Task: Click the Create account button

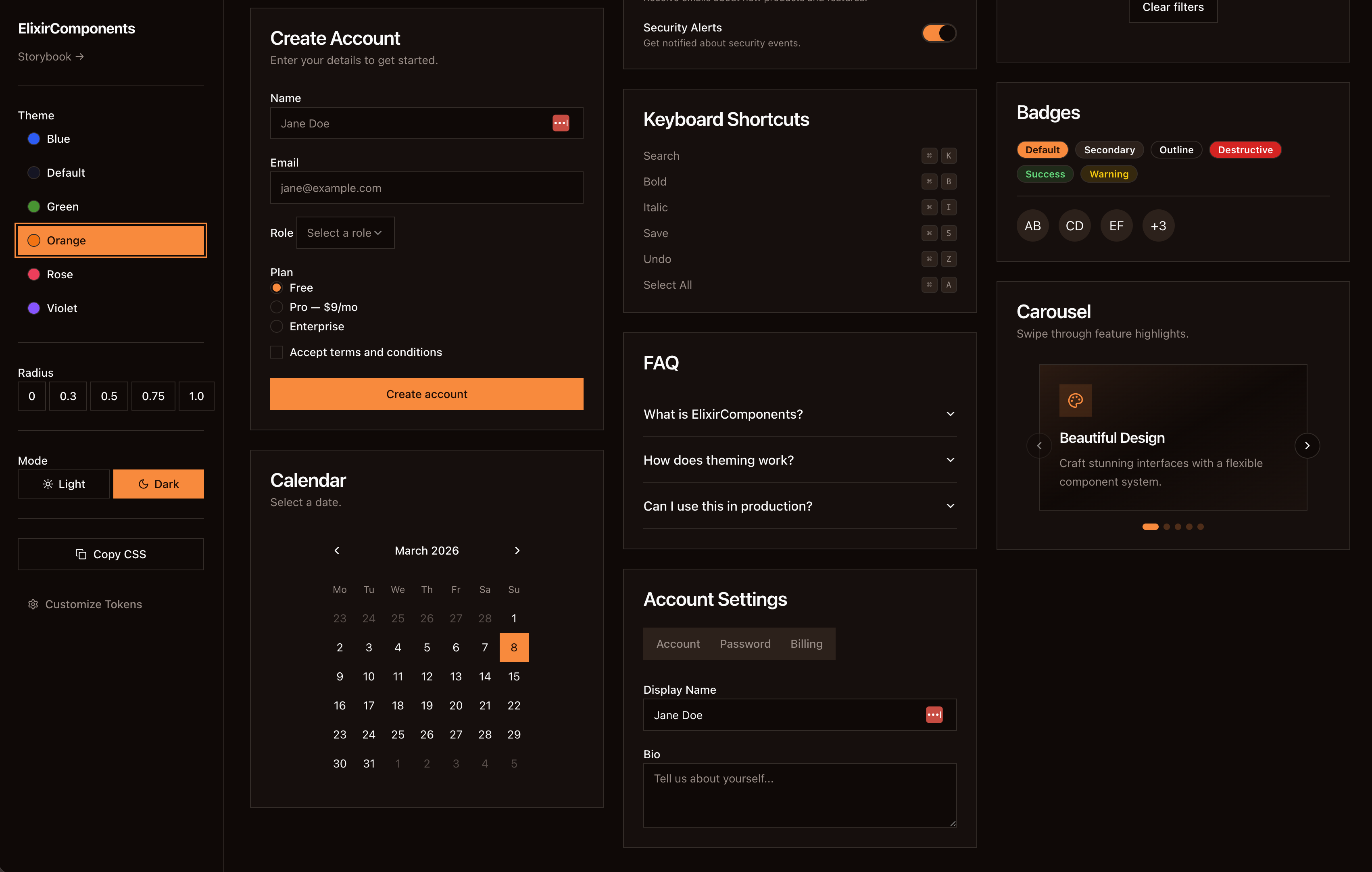Action: pos(426,394)
